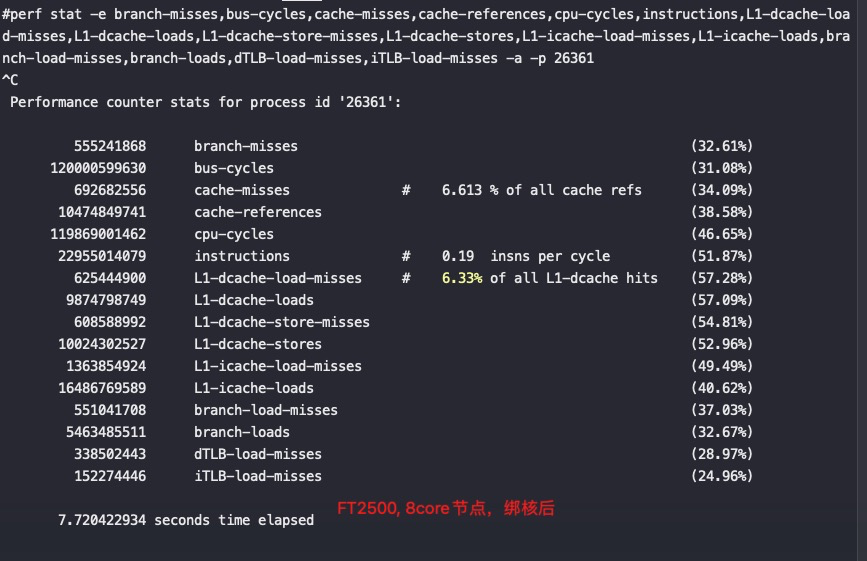
Task: Click 6.613 % of all cache refs
Action: [541, 190]
